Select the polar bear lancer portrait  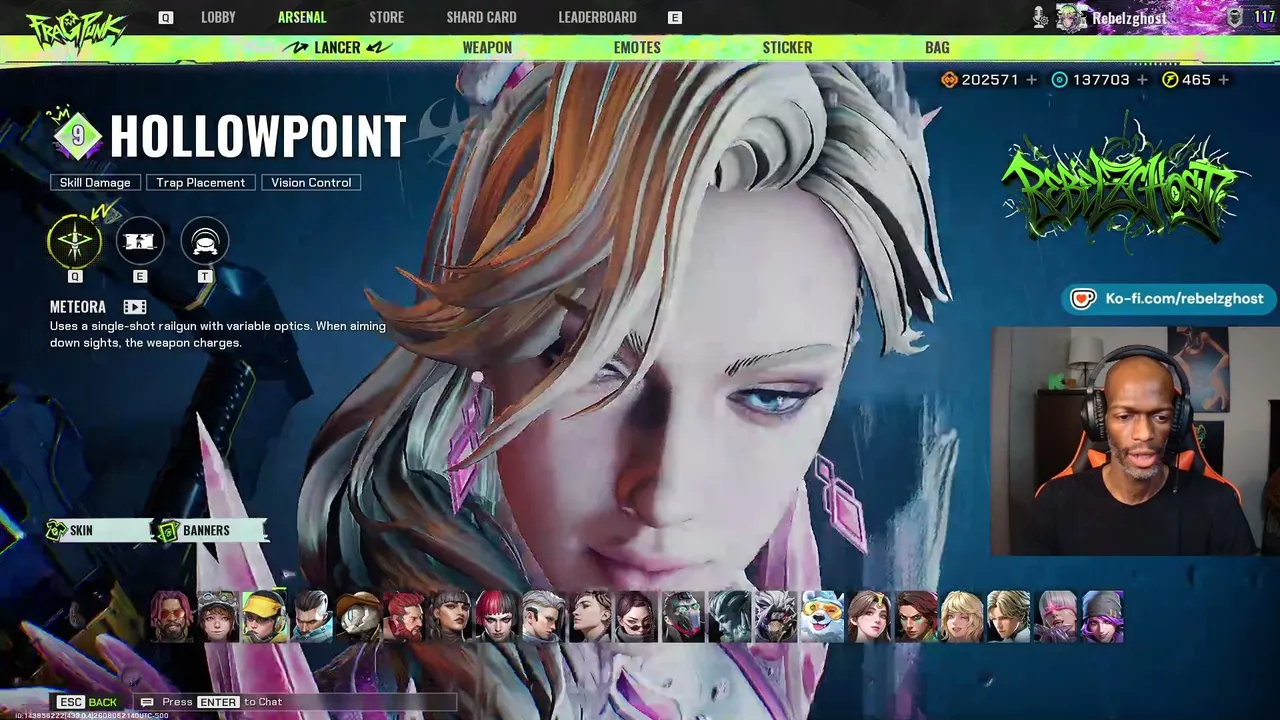click(821, 616)
